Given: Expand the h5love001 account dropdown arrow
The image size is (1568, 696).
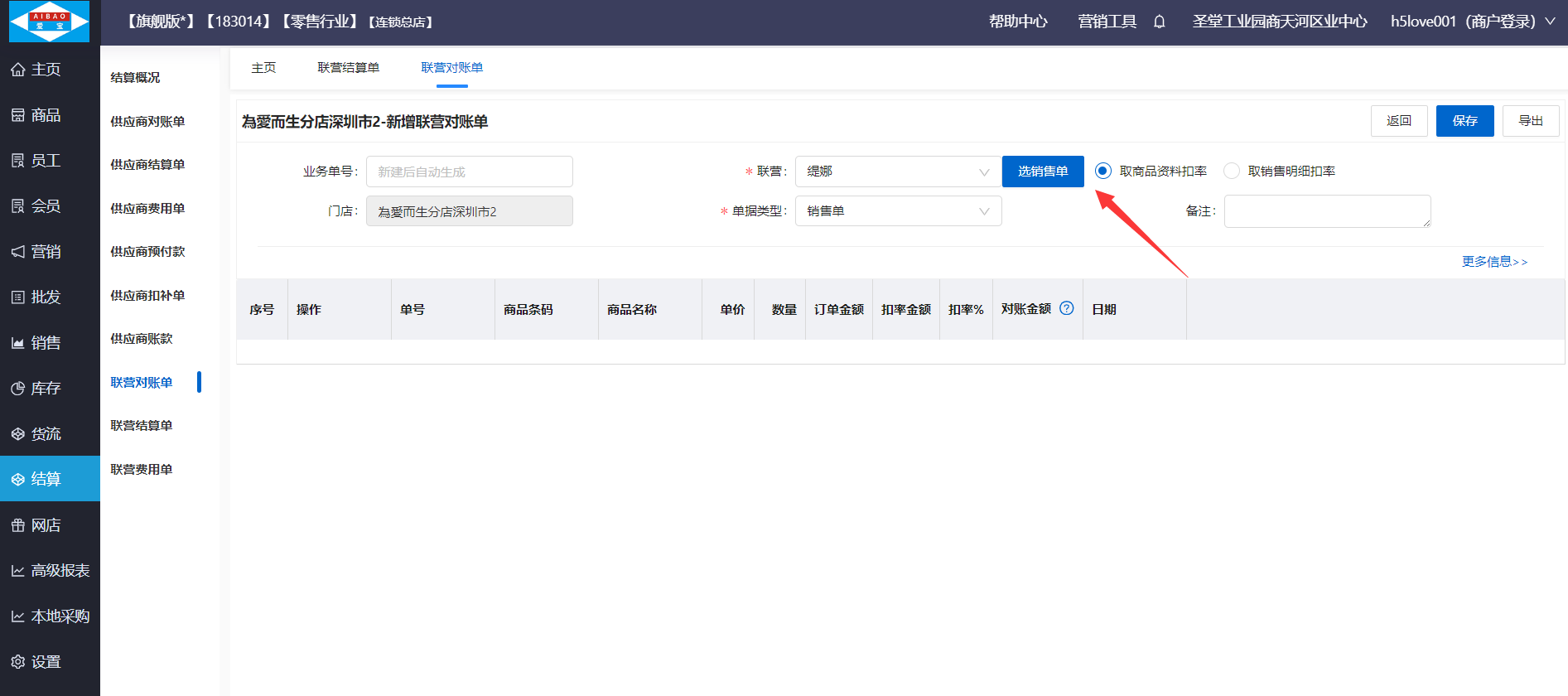Looking at the screenshot, I should (1550, 22).
